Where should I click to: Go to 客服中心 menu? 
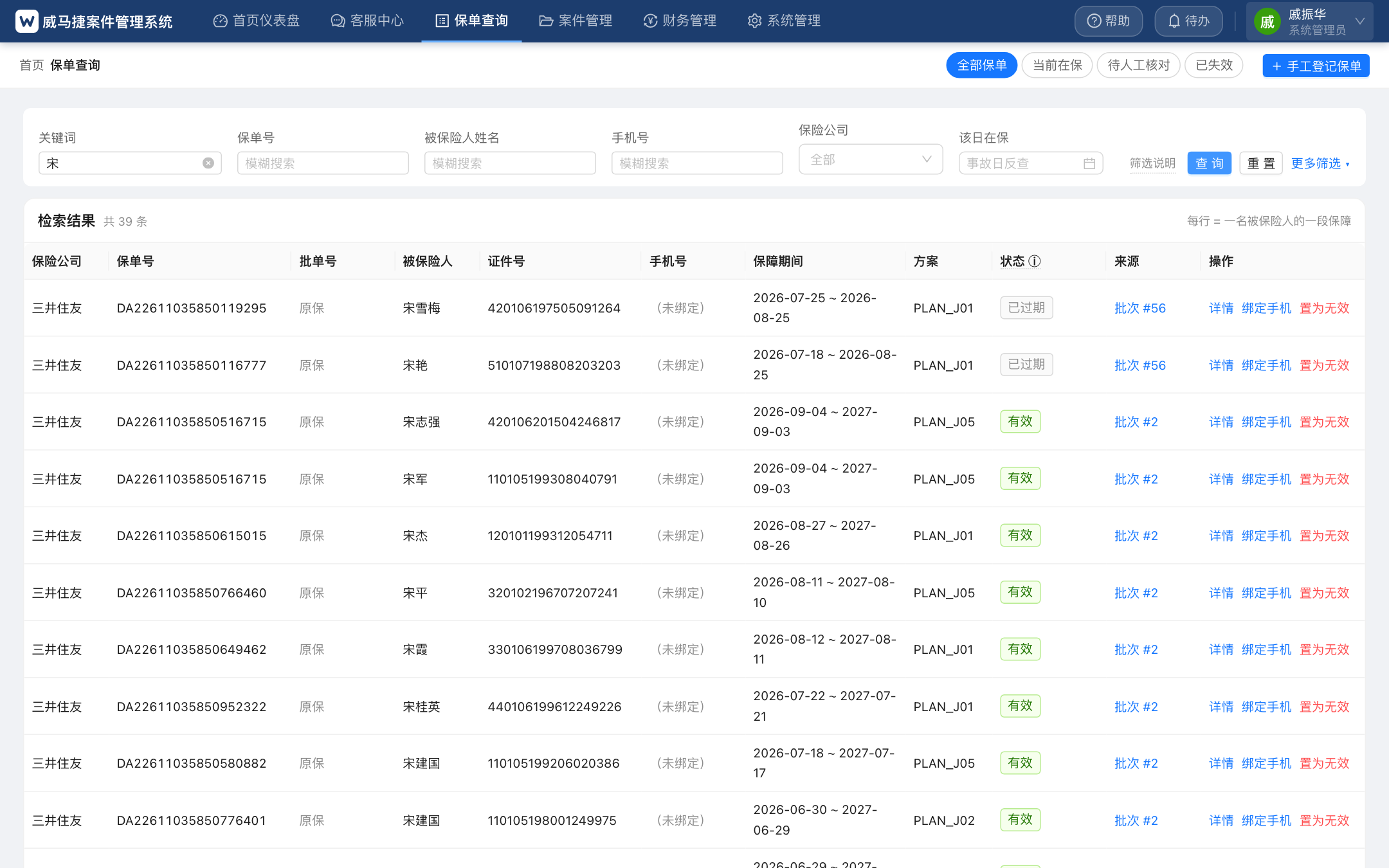[x=367, y=21]
